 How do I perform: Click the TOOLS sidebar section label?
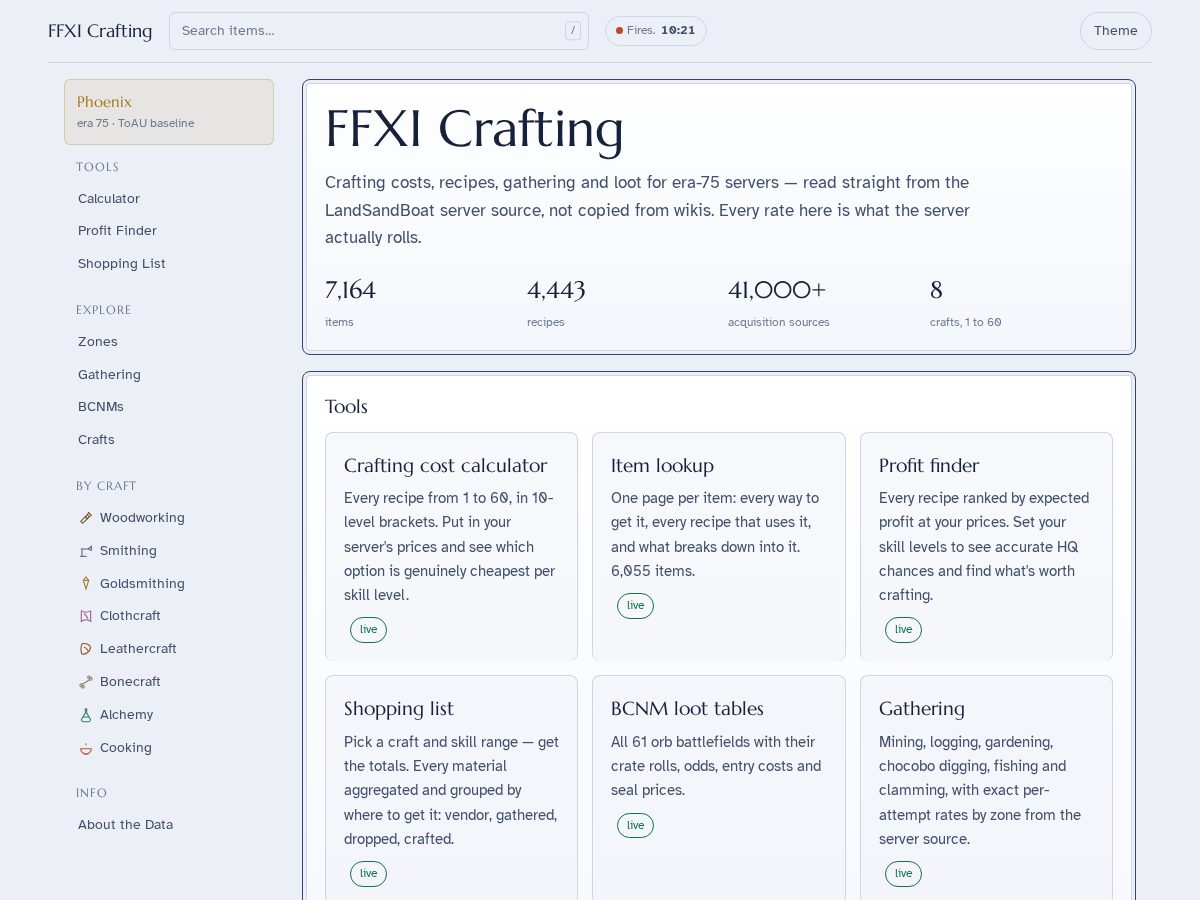click(x=97, y=167)
